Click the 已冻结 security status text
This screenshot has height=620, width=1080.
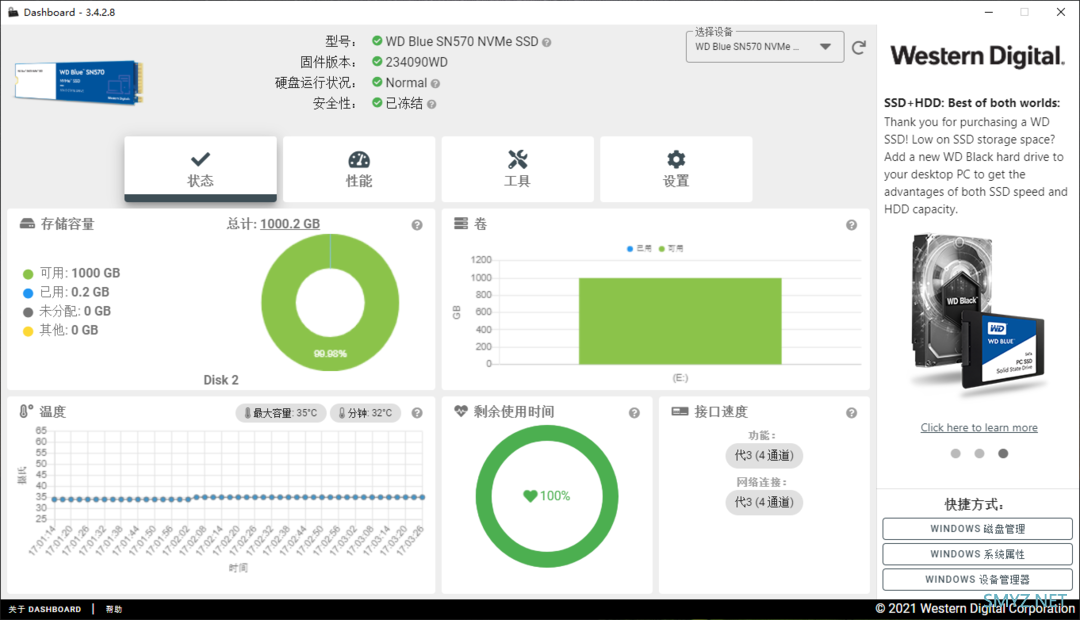404,103
